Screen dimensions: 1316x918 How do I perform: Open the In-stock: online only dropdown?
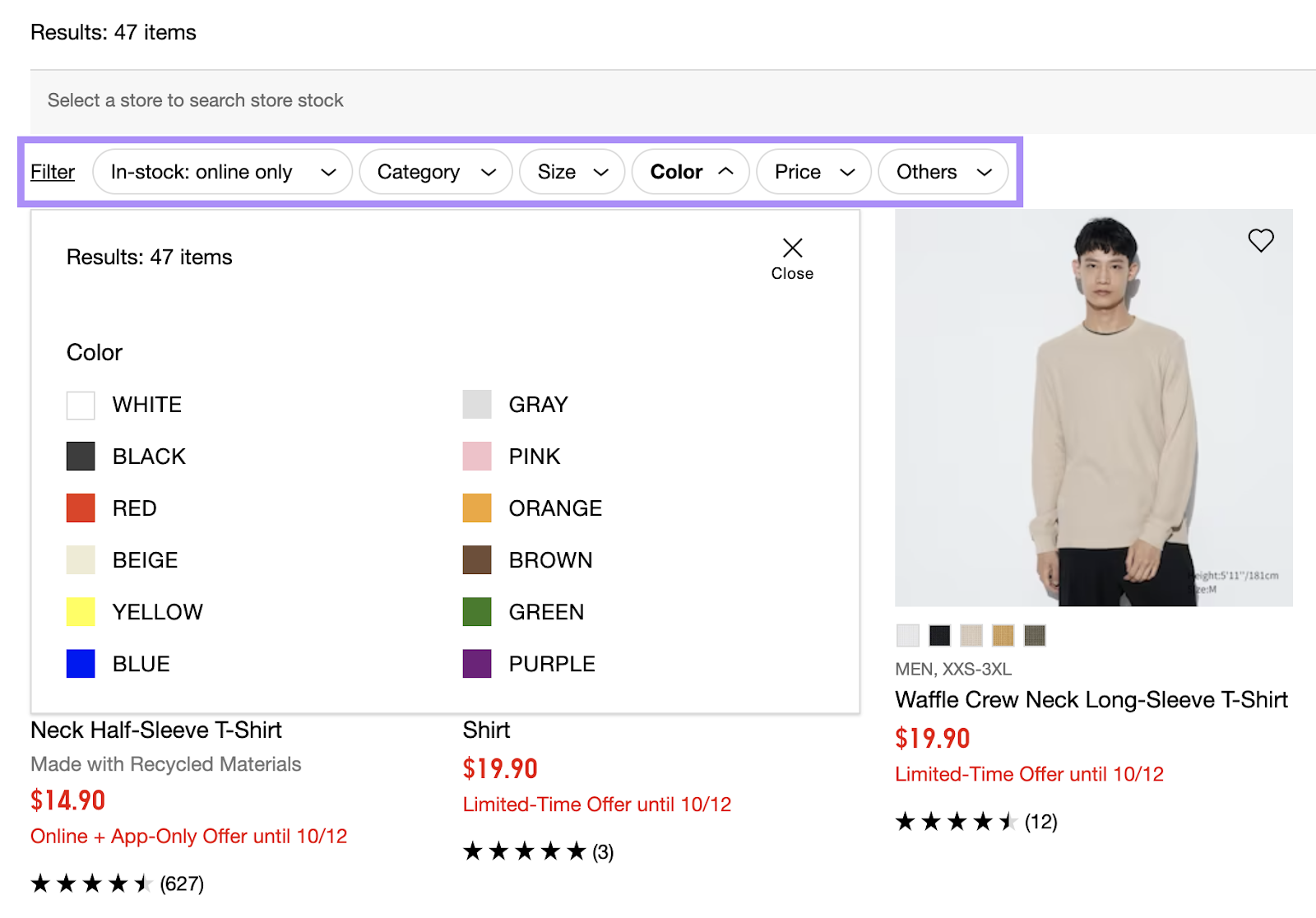point(221,172)
